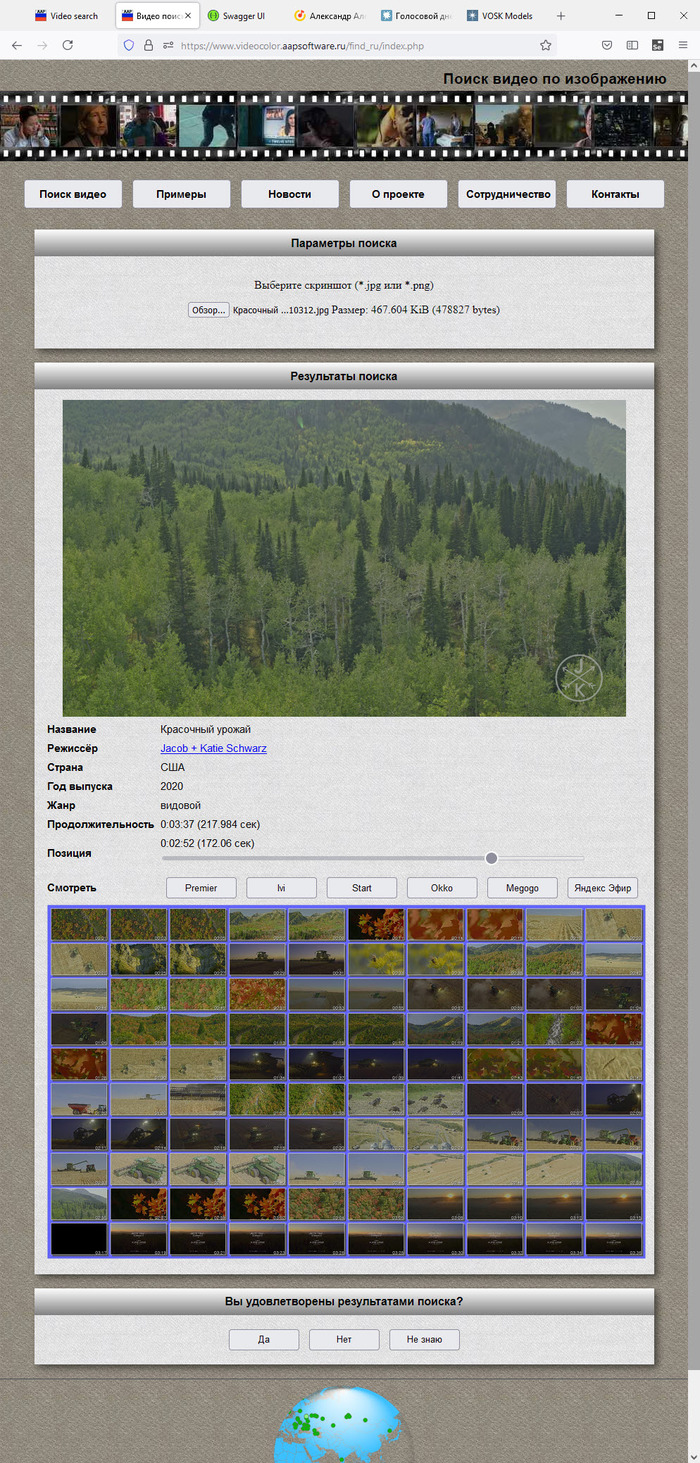The height and width of the screenshot is (1463, 700).
Task: Click the lock icon in the address bar
Action: click(x=148, y=45)
